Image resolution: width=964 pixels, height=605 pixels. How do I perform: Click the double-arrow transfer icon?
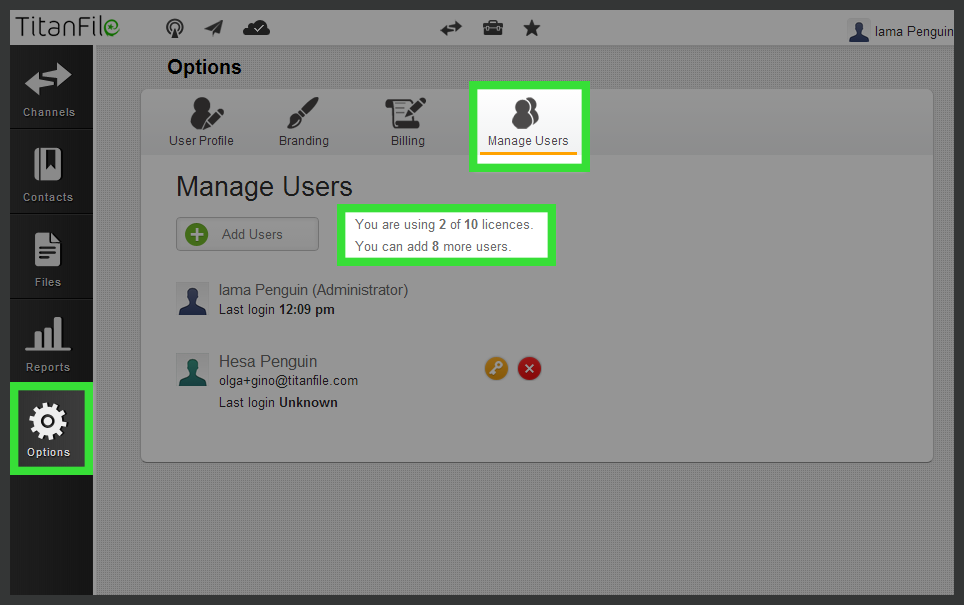click(x=451, y=28)
